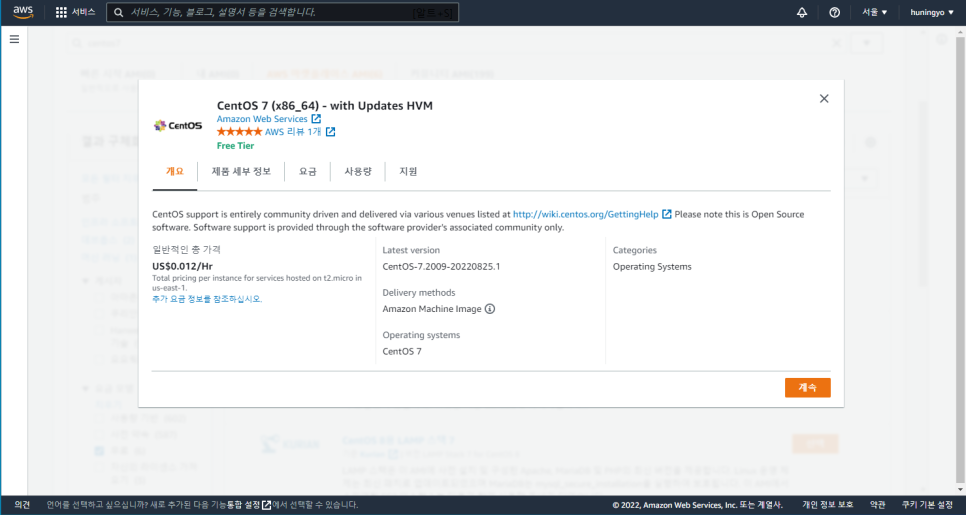This screenshot has width=966, height=515.
Task: Click info icon beside Amazon Machine Image
Action: point(490,309)
